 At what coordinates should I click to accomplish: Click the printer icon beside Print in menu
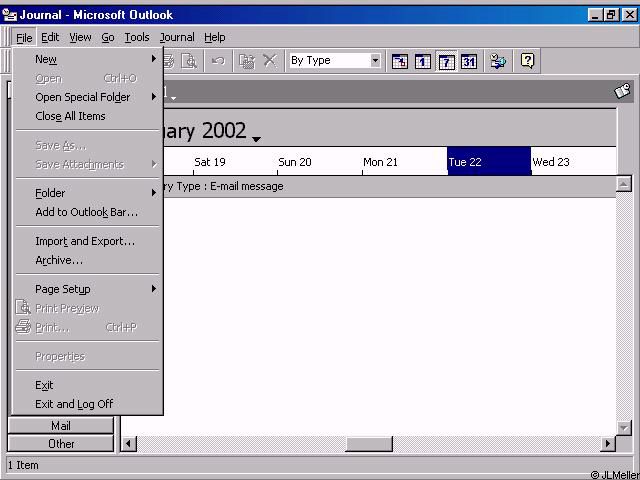pyautogui.click(x=23, y=327)
